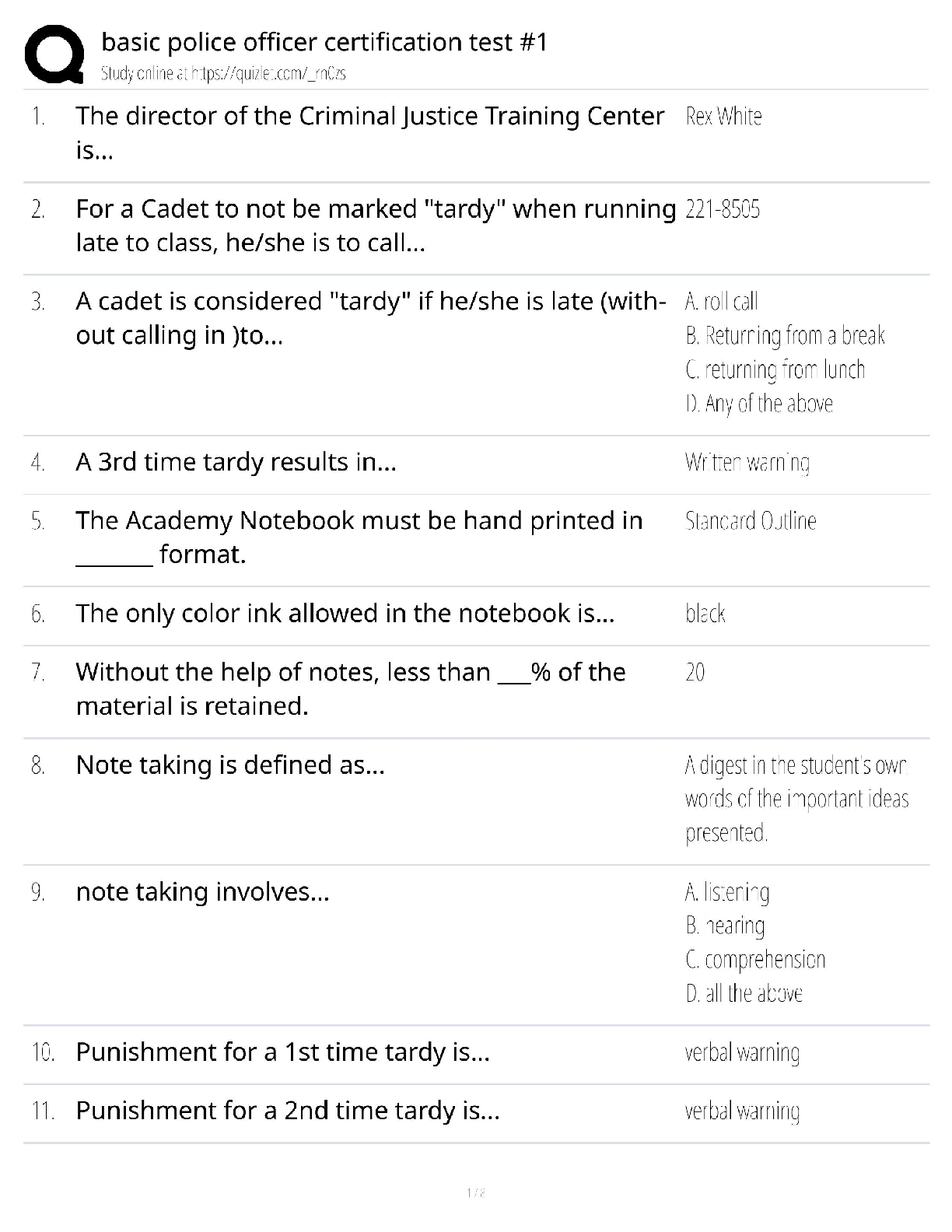This screenshot has height=1232, width=952.
Task: Click question 6 about notebook ink color
Action: click(345, 614)
